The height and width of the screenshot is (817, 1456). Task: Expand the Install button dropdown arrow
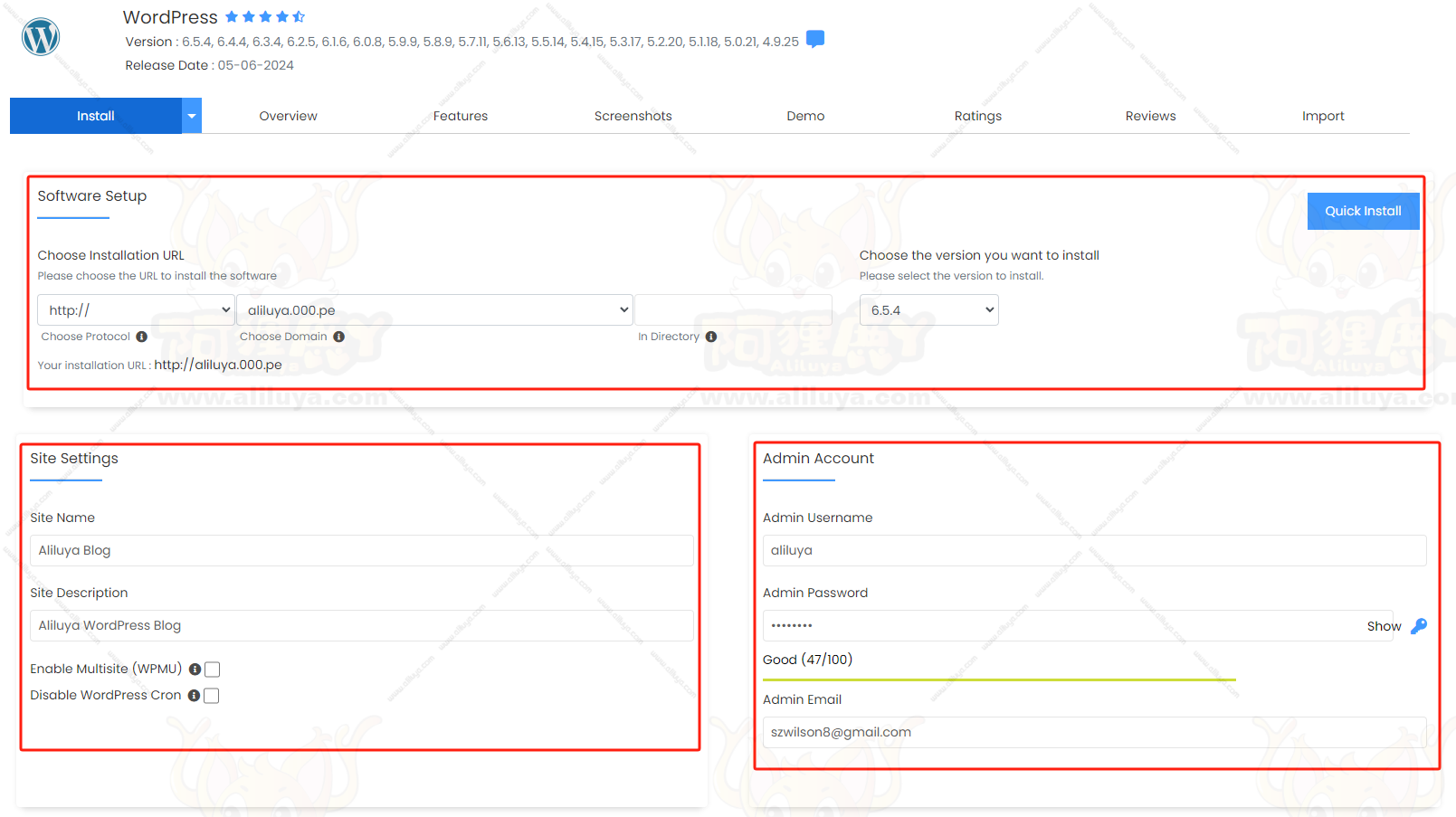coord(192,116)
